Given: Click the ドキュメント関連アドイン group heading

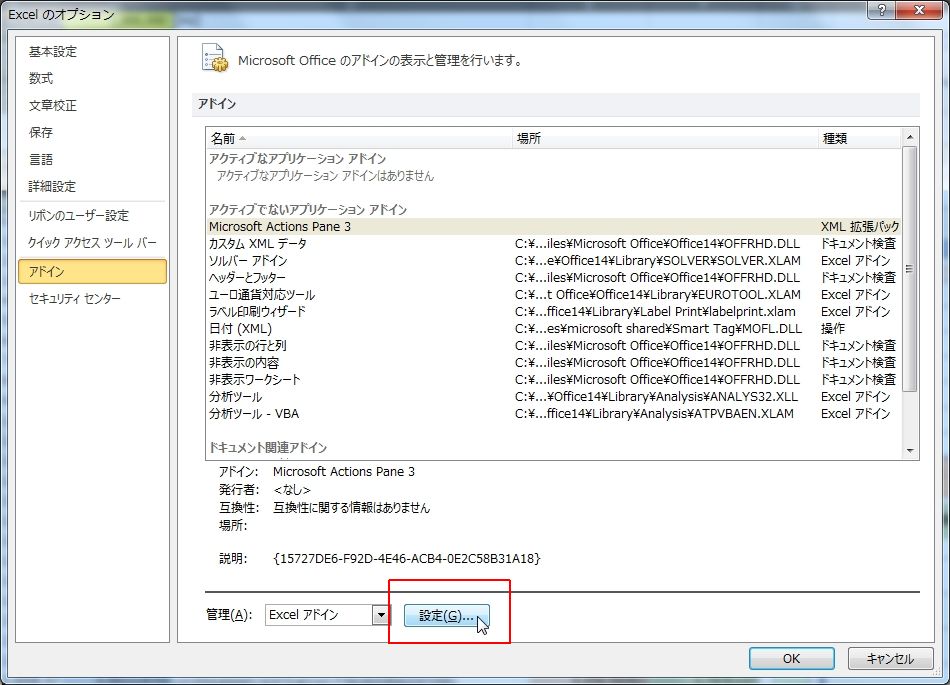Looking at the screenshot, I should click(x=268, y=448).
